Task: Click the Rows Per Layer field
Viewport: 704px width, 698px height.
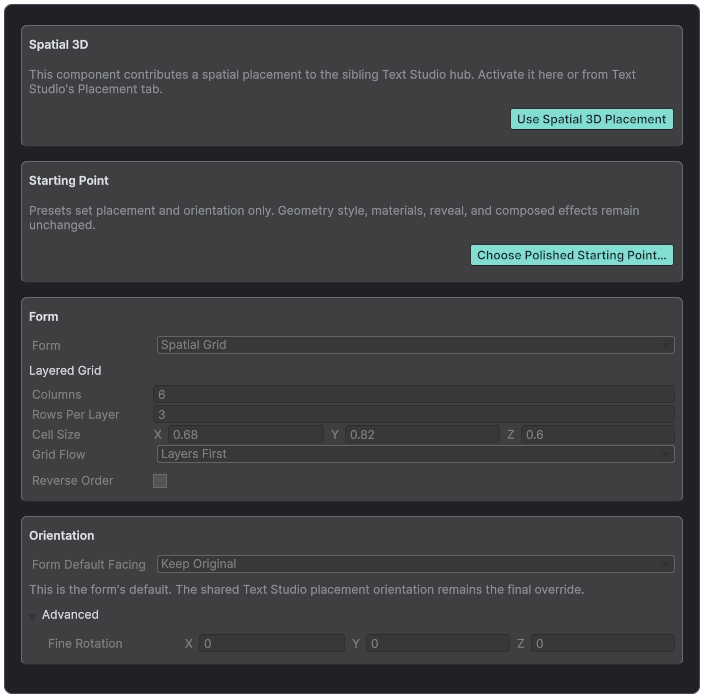Action: pos(414,414)
